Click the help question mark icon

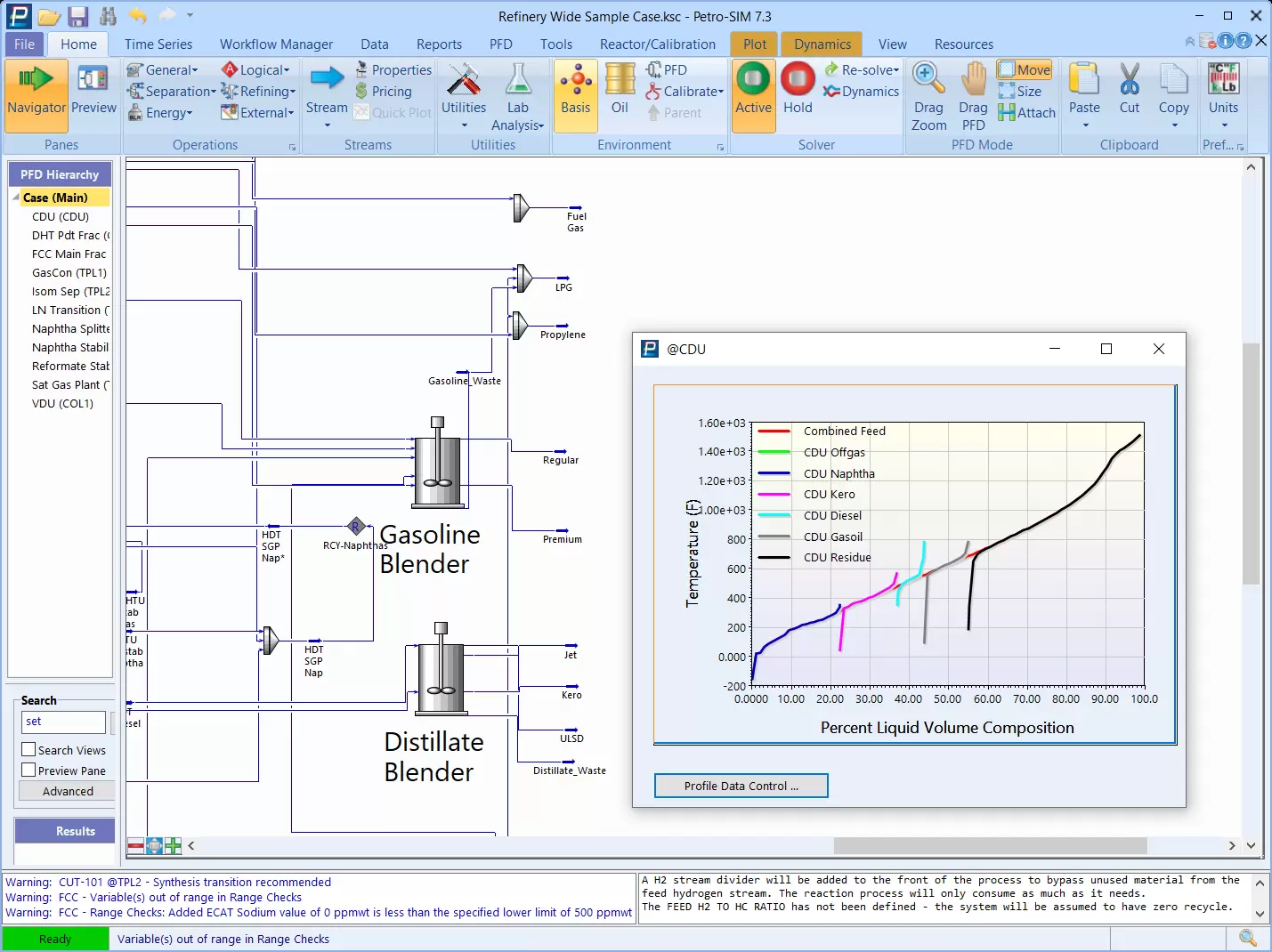click(1244, 41)
